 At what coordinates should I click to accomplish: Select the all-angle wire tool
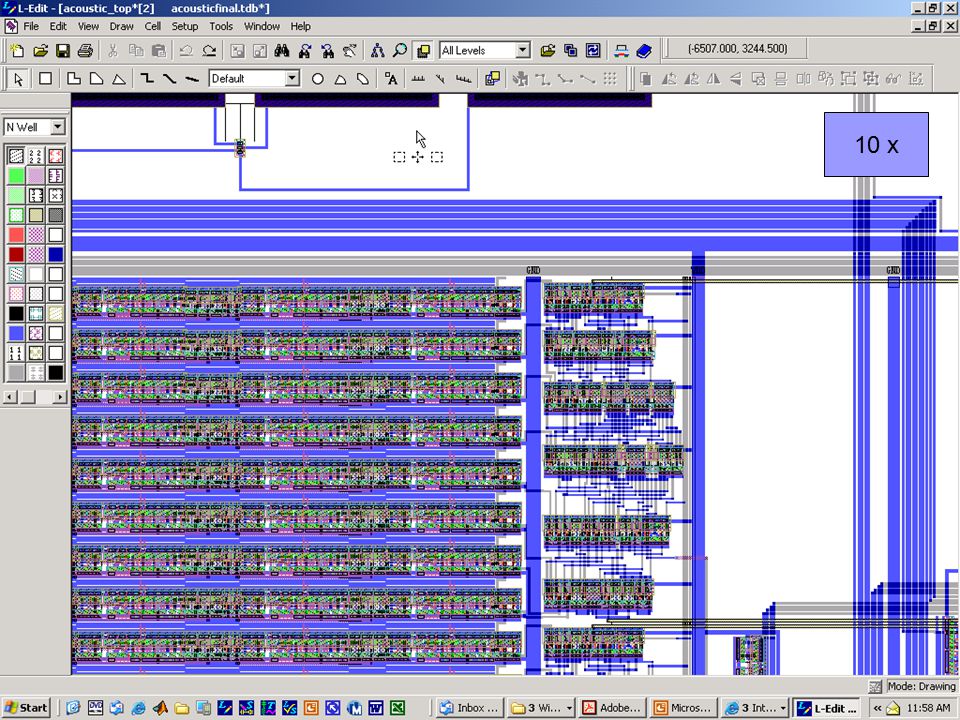click(x=192, y=79)
